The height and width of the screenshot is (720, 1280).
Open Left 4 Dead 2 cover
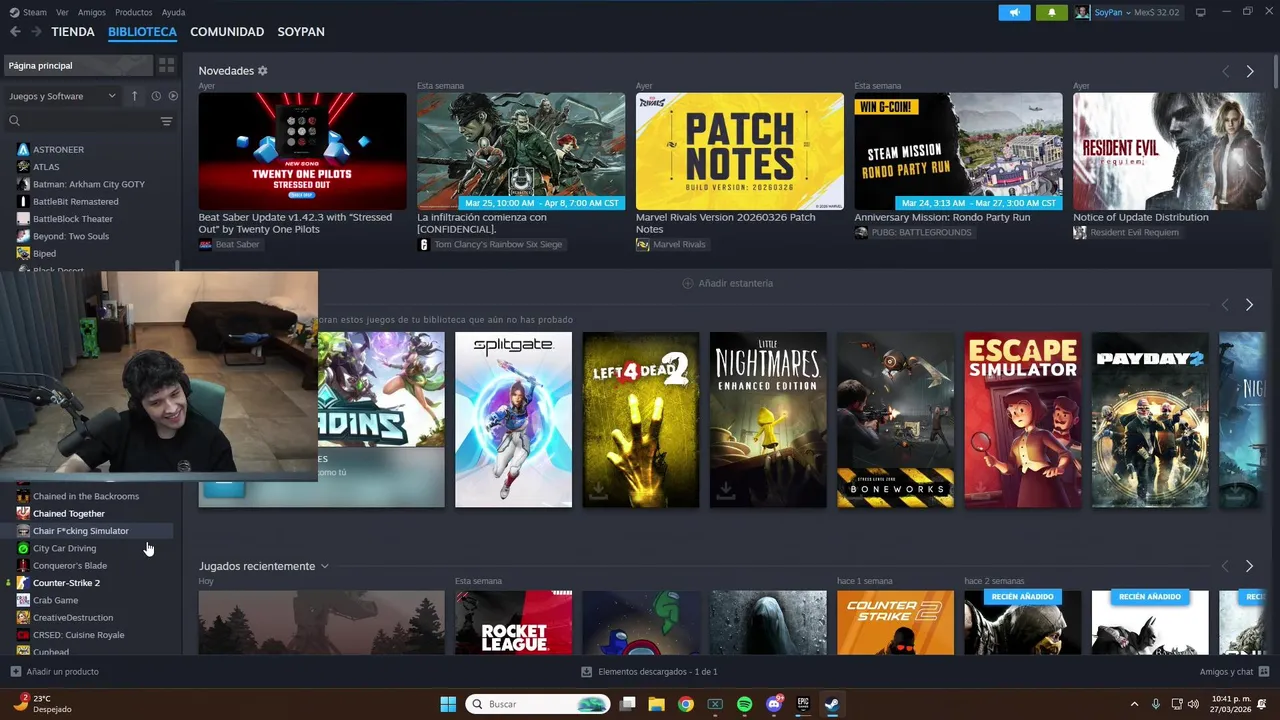pyautogui.click(x=641, y=420)
